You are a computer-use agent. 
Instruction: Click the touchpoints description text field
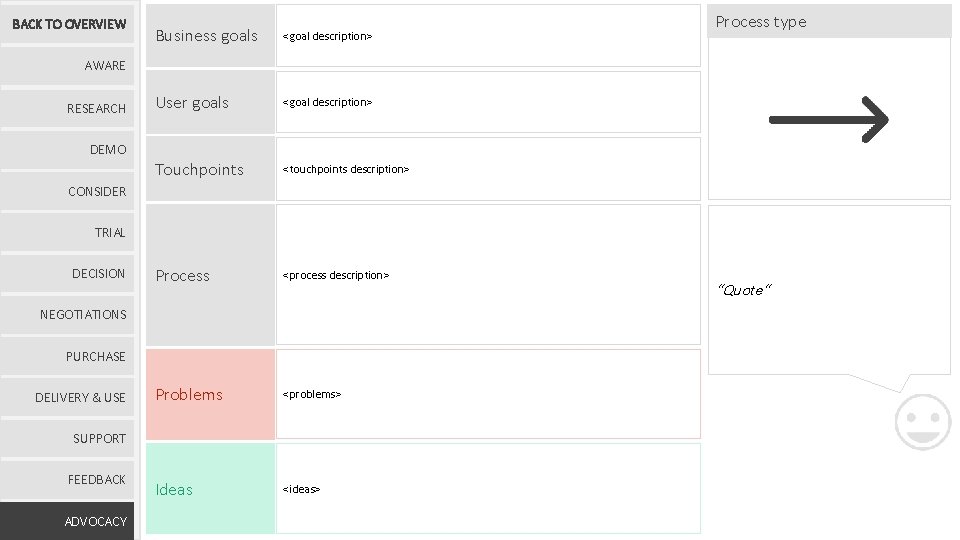(x=488, y=169)
